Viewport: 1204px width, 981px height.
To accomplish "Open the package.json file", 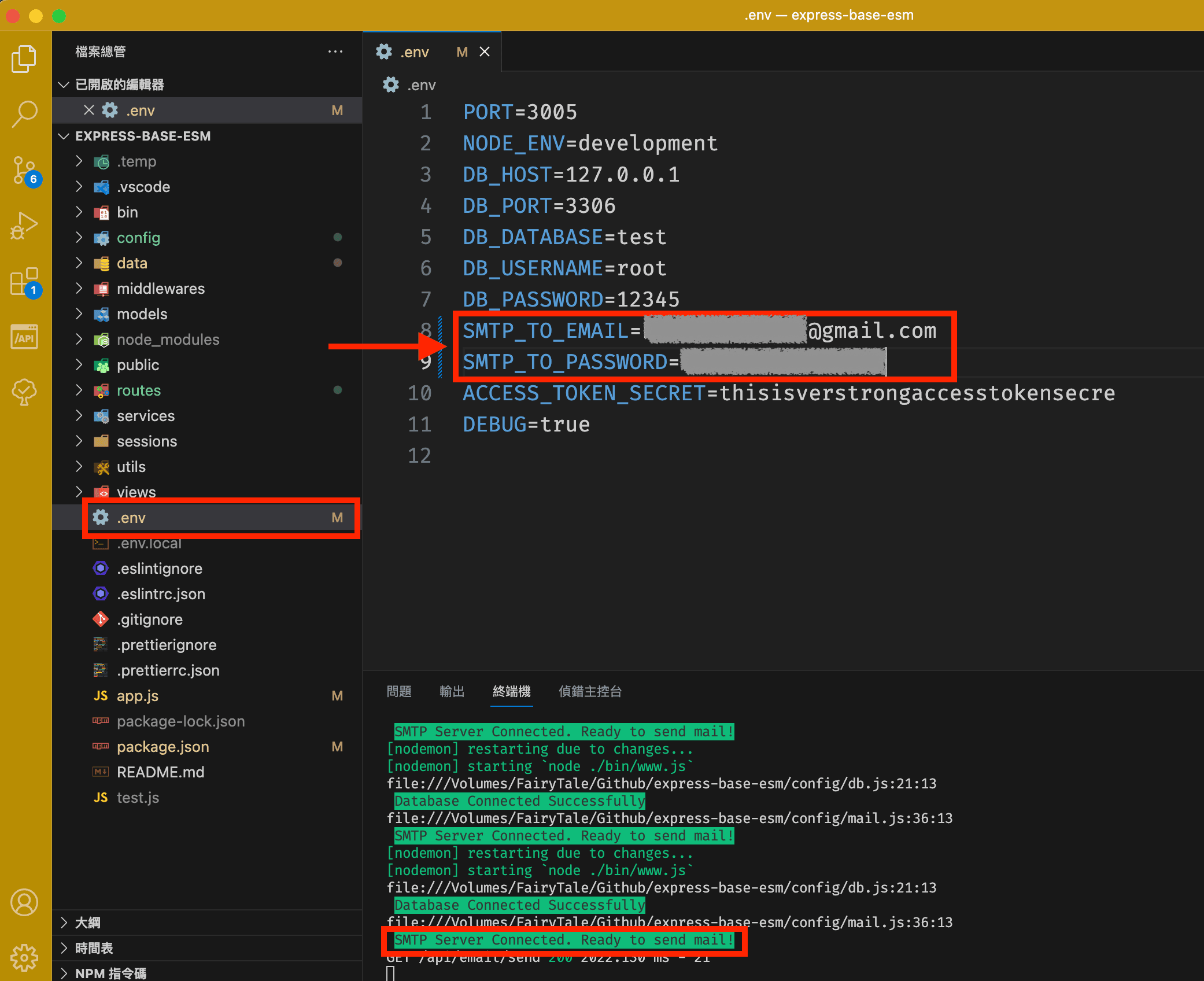I will 207,747.
